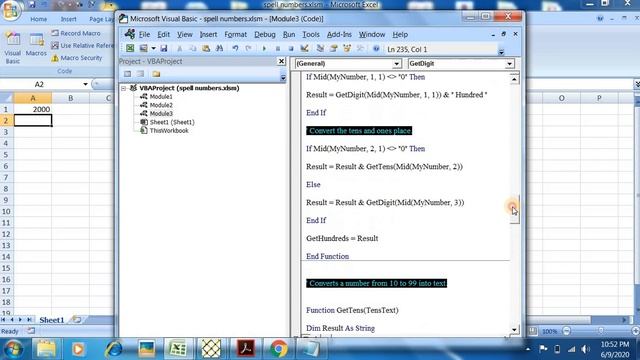Click the View Microsoft Excel toolbar icon

(x=130, y=49)
